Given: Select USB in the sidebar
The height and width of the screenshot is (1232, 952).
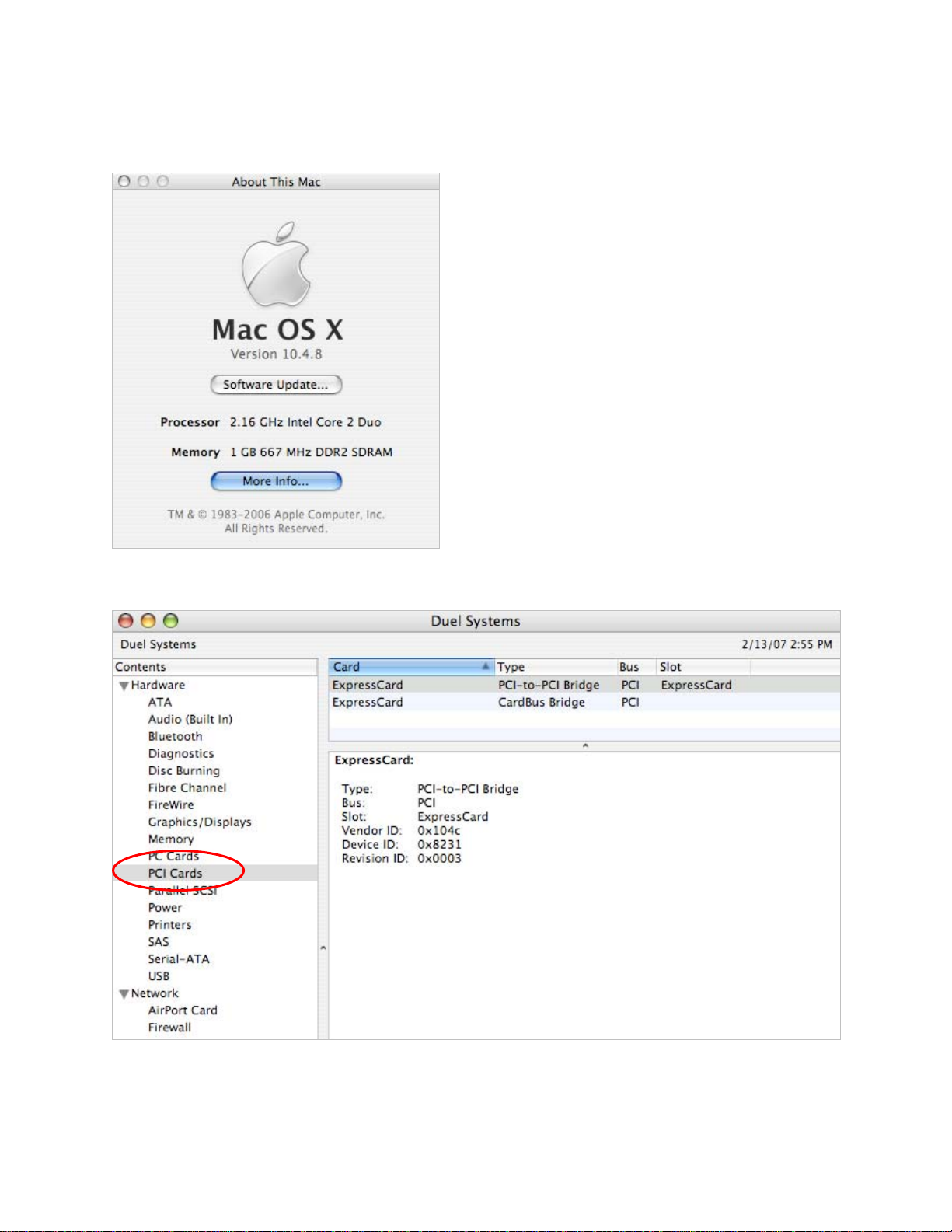Looking at the screenshot, I should [159, 976].
